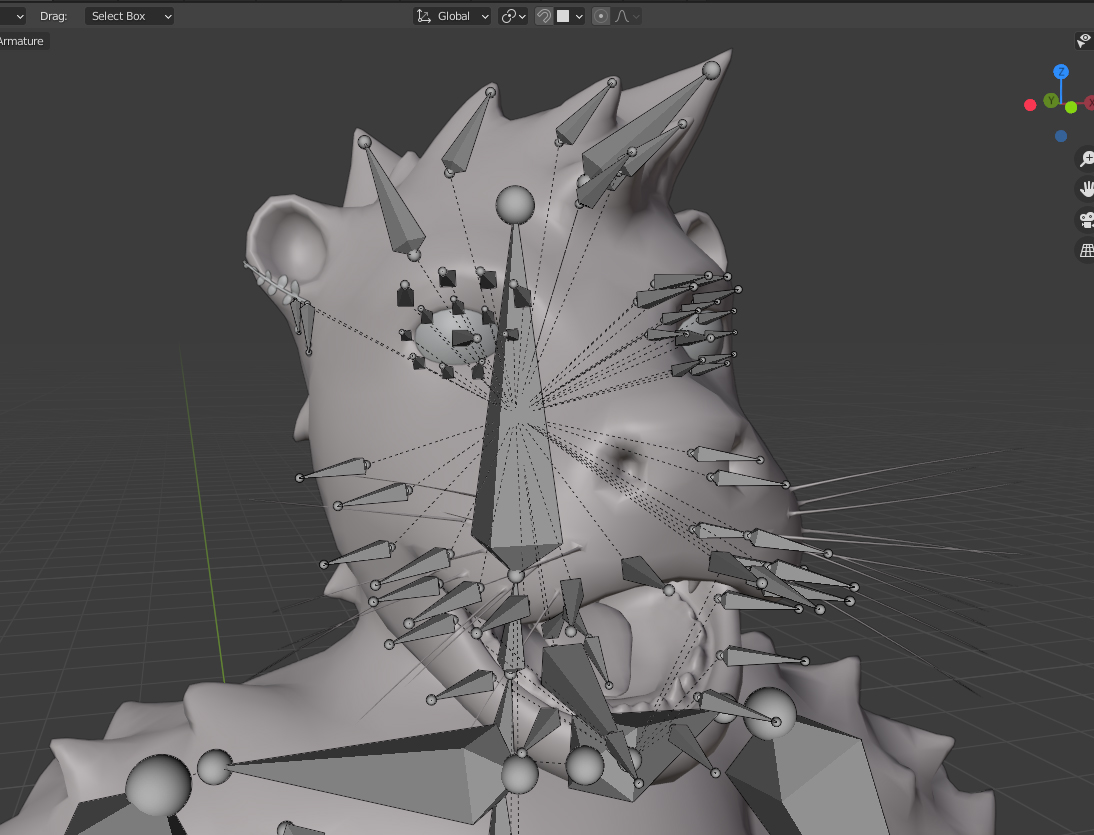Expand the snapping options arrow
Image resolution: width=1094 pixels, height=835 pixels.
[x=579, y=17]
